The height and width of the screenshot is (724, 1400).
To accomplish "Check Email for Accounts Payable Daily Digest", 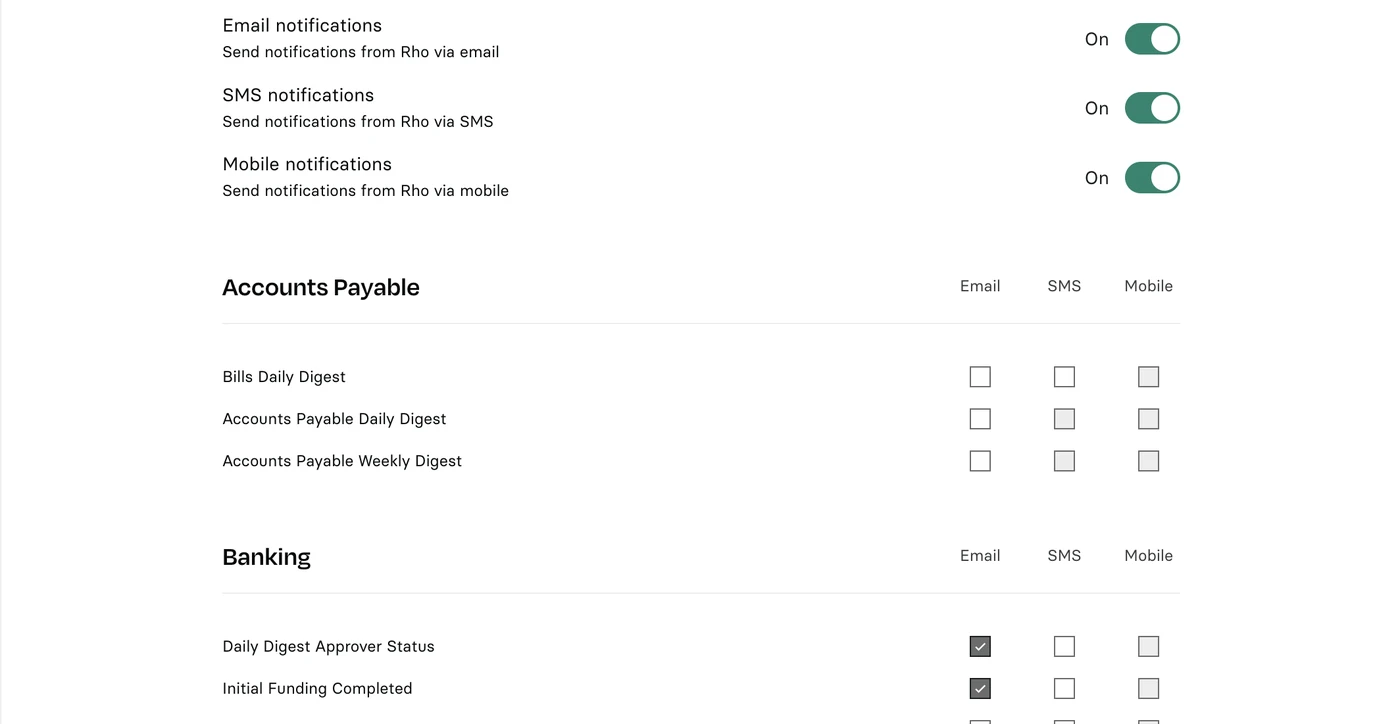I will pos(980,419).
